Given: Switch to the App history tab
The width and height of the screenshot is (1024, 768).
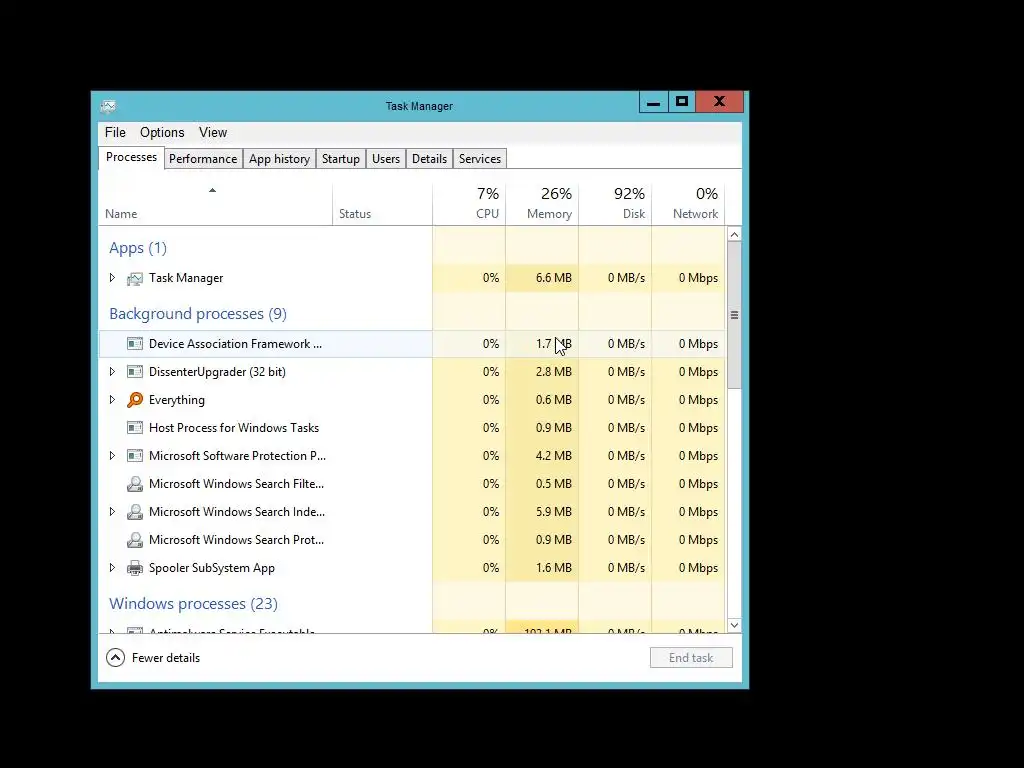Looking at the screenshot, I should [280, 159].
